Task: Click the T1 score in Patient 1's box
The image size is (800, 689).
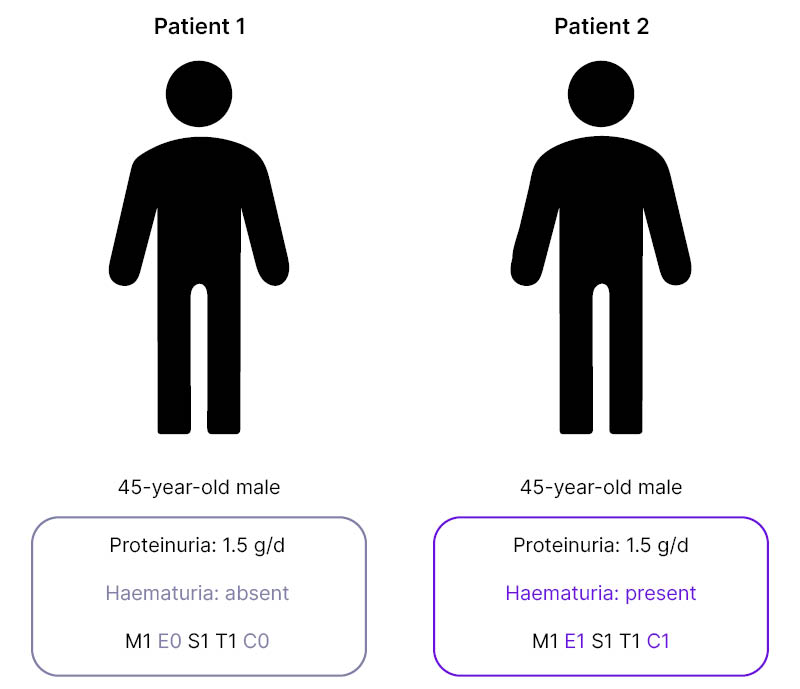Action: 228,642
